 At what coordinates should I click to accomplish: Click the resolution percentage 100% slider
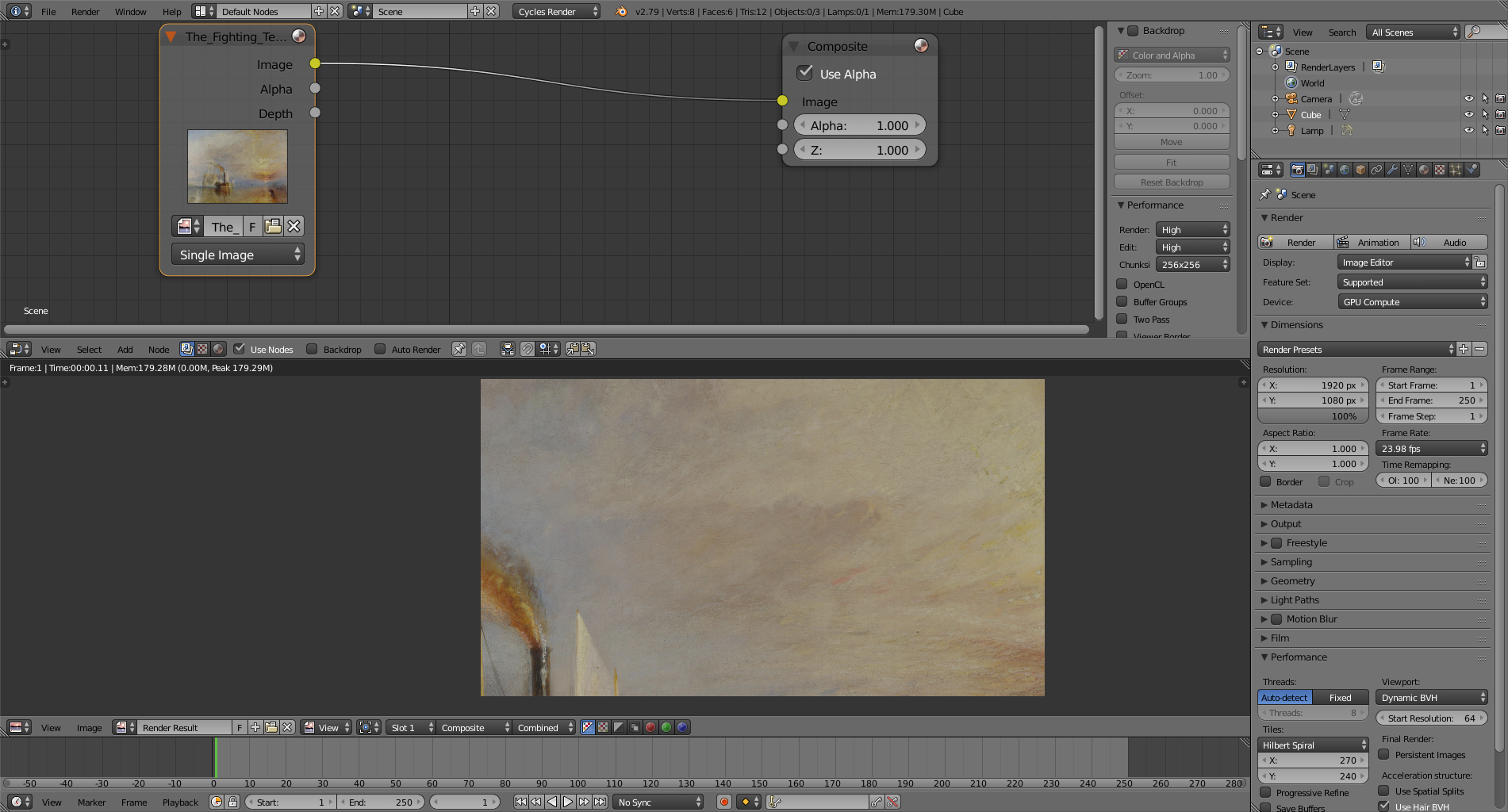pyautogui.click(x=1313, y=416)
